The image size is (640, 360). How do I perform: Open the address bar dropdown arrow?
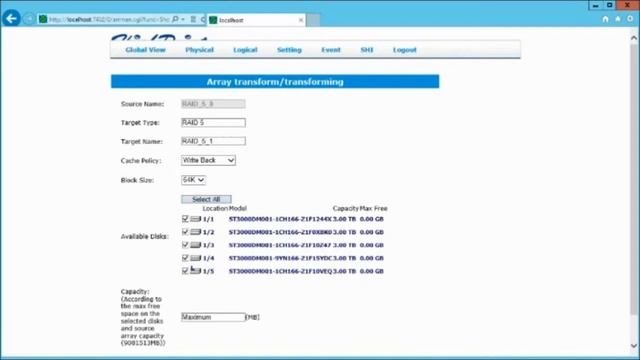[x=183, y=19]
